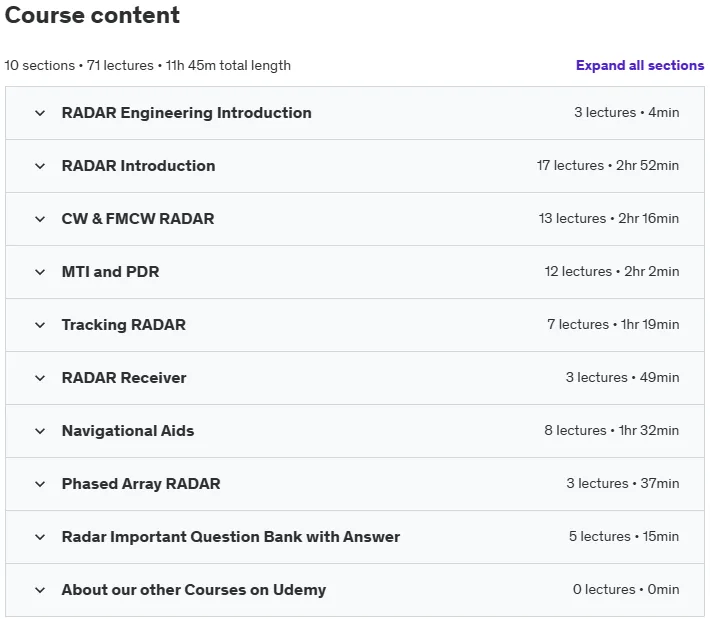Click '0 lectures • 0min' row summary
The image size is (710, 619).
click(626, 589)
